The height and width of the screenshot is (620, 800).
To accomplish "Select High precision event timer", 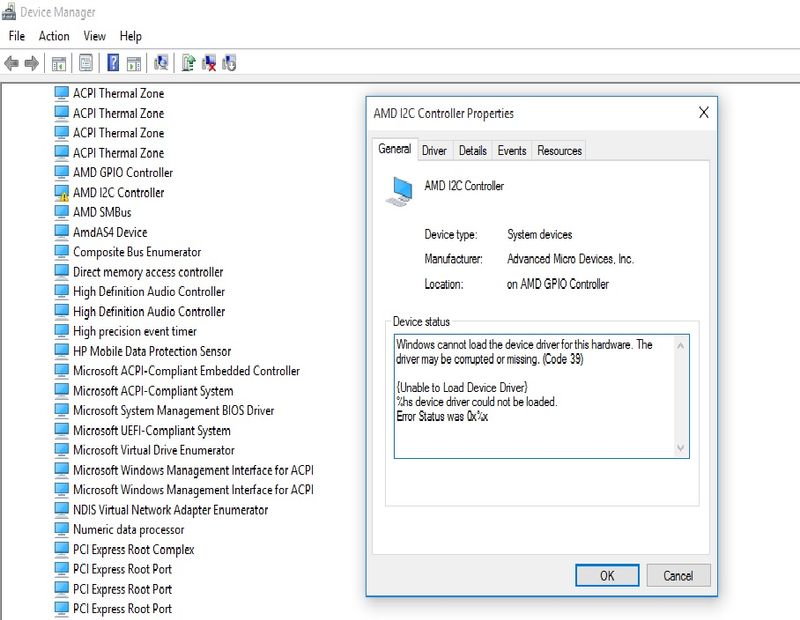I will [x=135, y=331].
